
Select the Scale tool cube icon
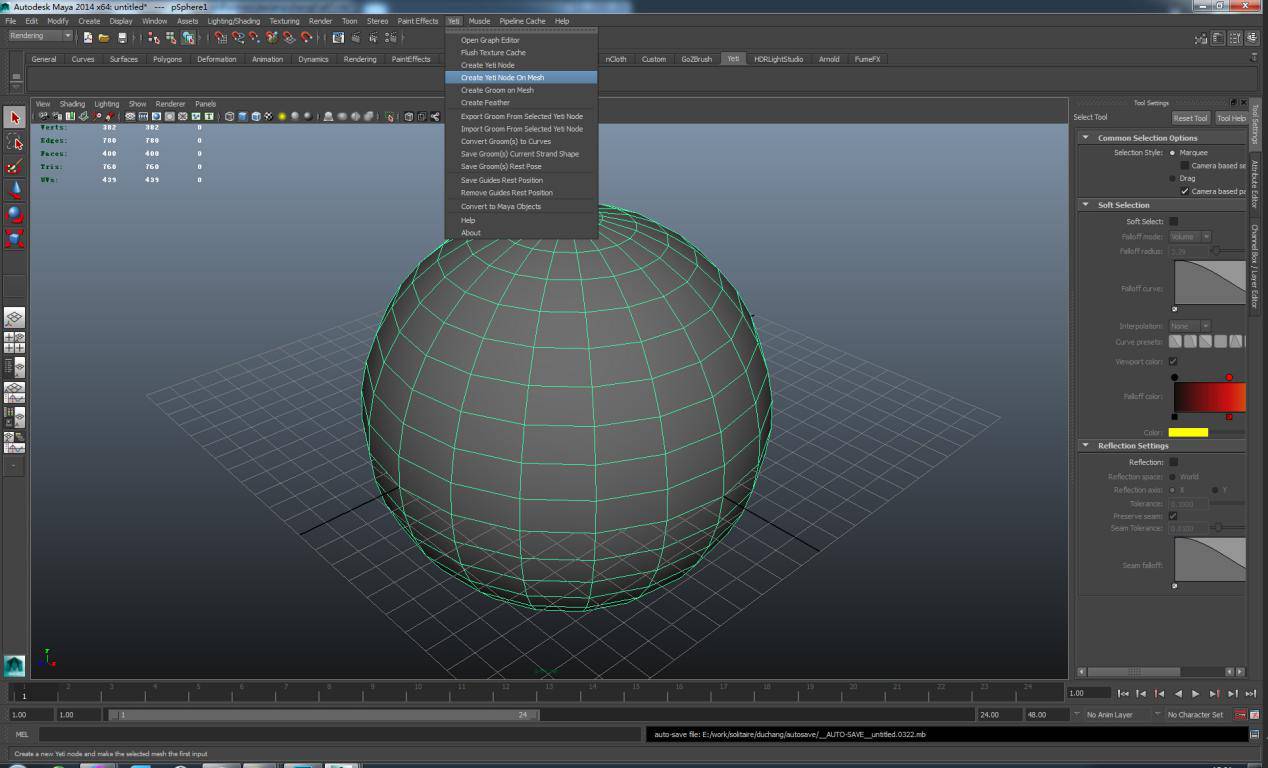coord(14,238)
